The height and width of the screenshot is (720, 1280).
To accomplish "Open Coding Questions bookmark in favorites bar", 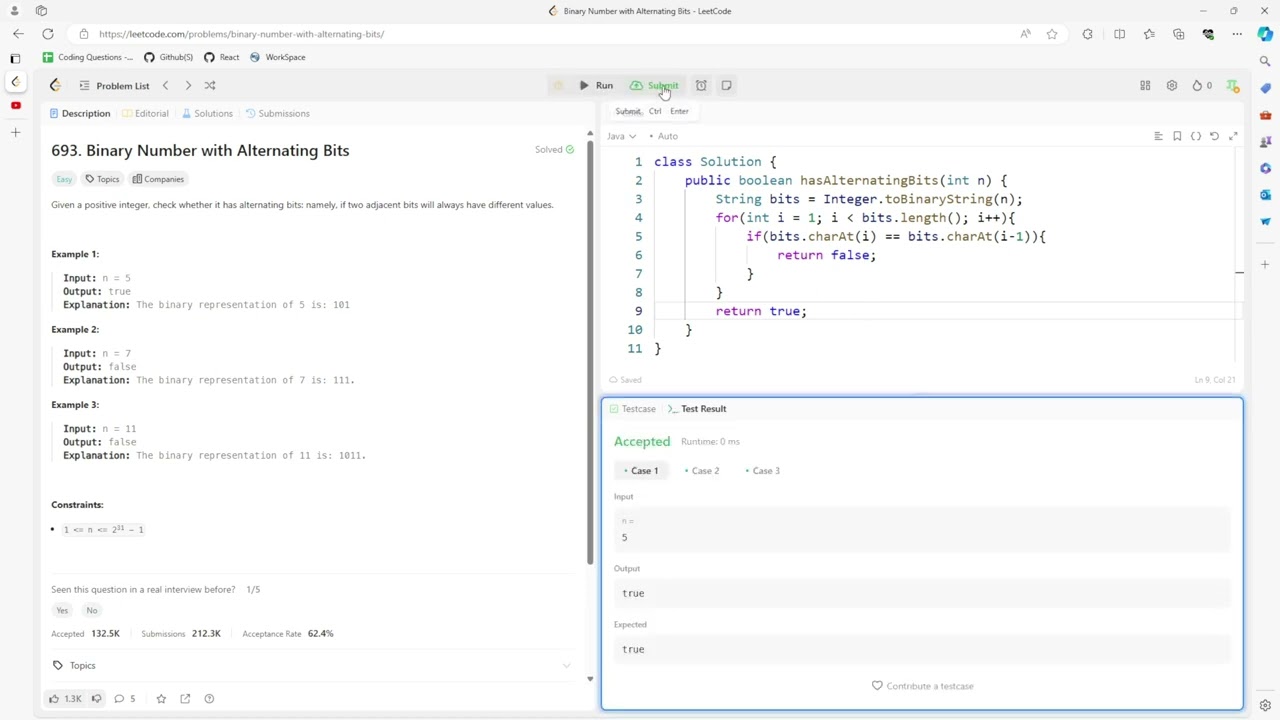I will point(88,57).
